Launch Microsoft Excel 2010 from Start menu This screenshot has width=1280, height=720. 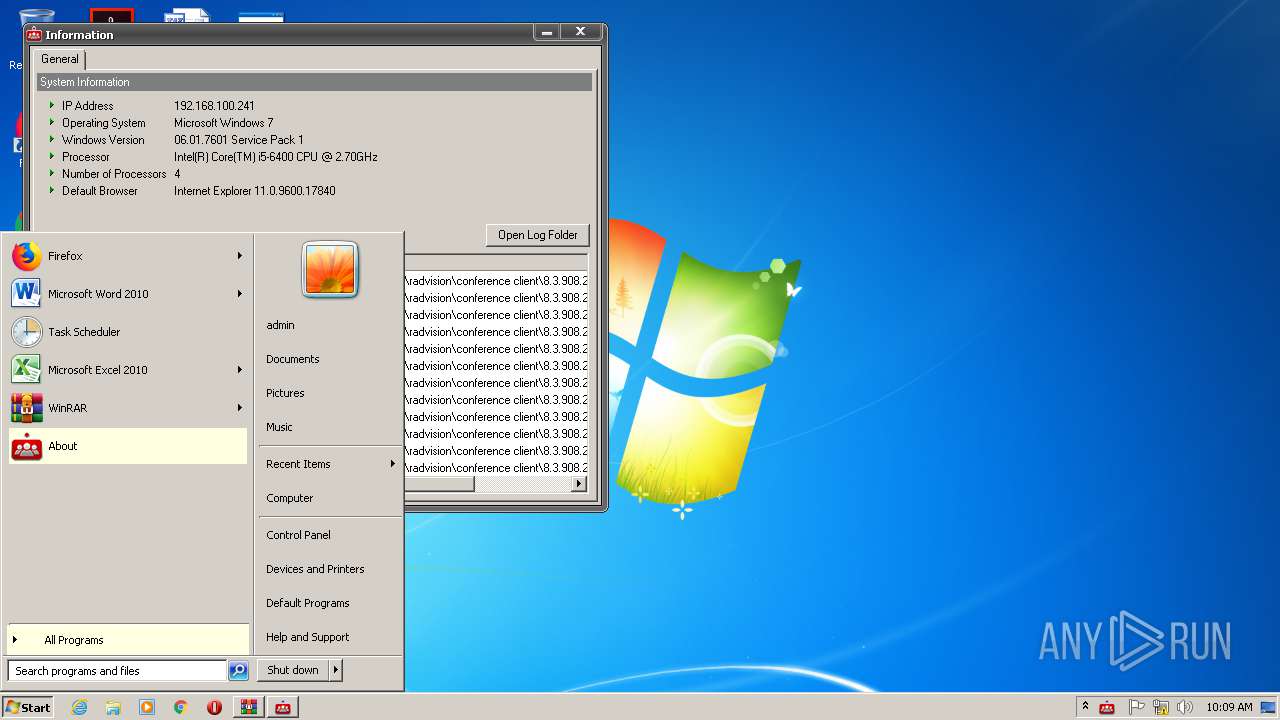(128, 370)
